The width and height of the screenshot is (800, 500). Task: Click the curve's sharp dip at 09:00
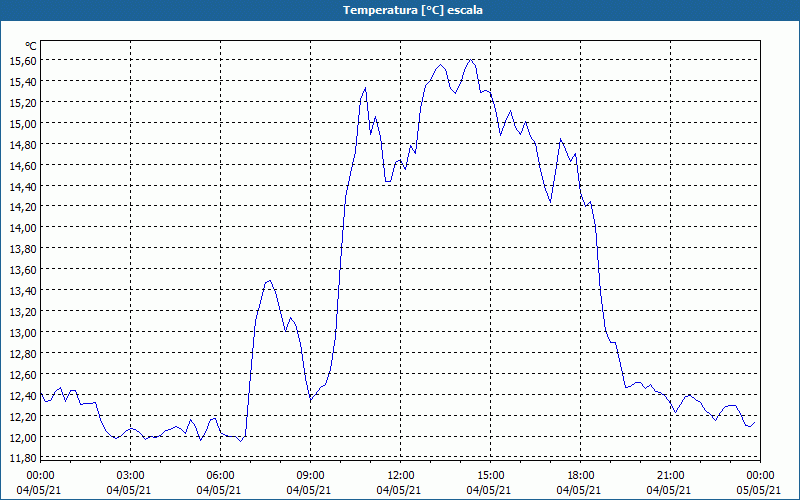311,399
